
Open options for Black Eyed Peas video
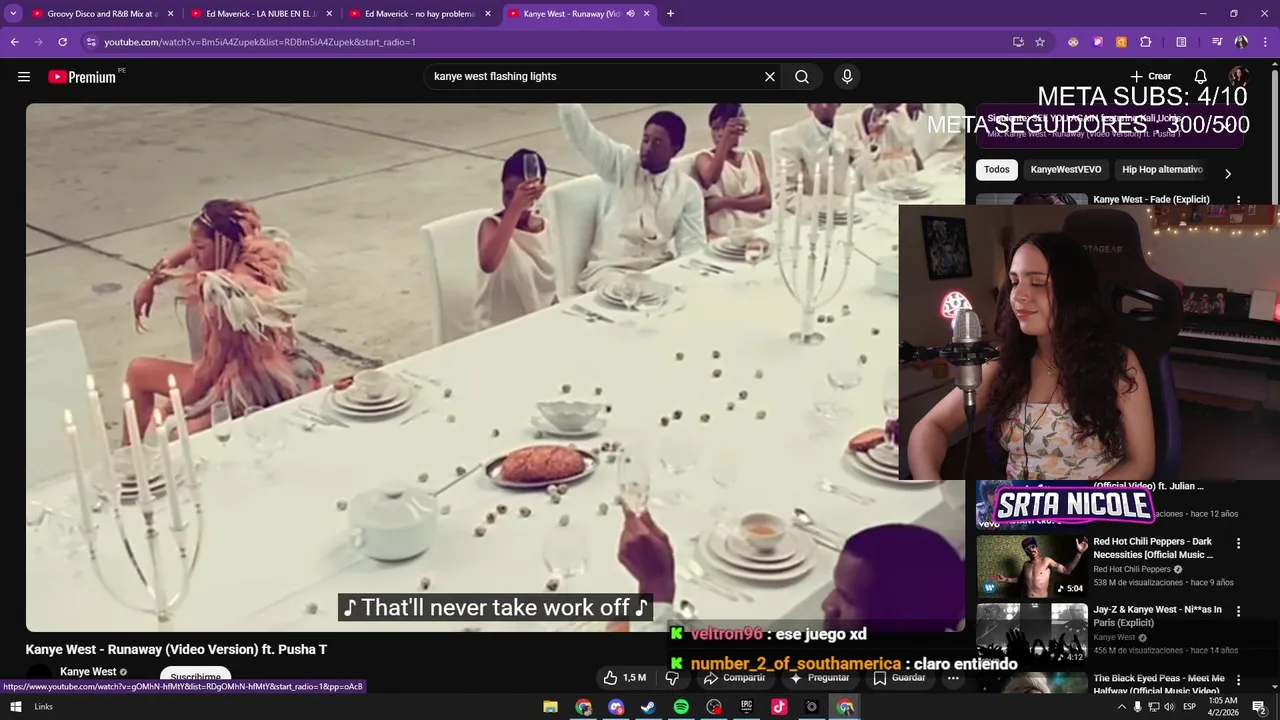1239,680
